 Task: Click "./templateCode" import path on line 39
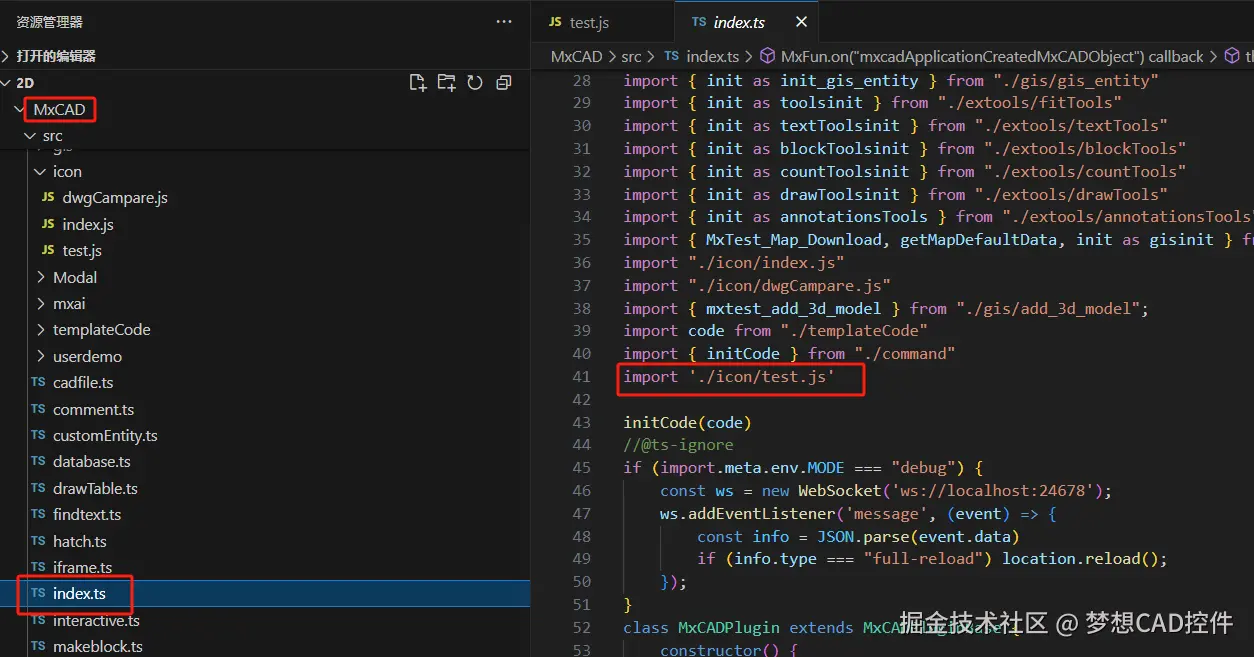854,331
